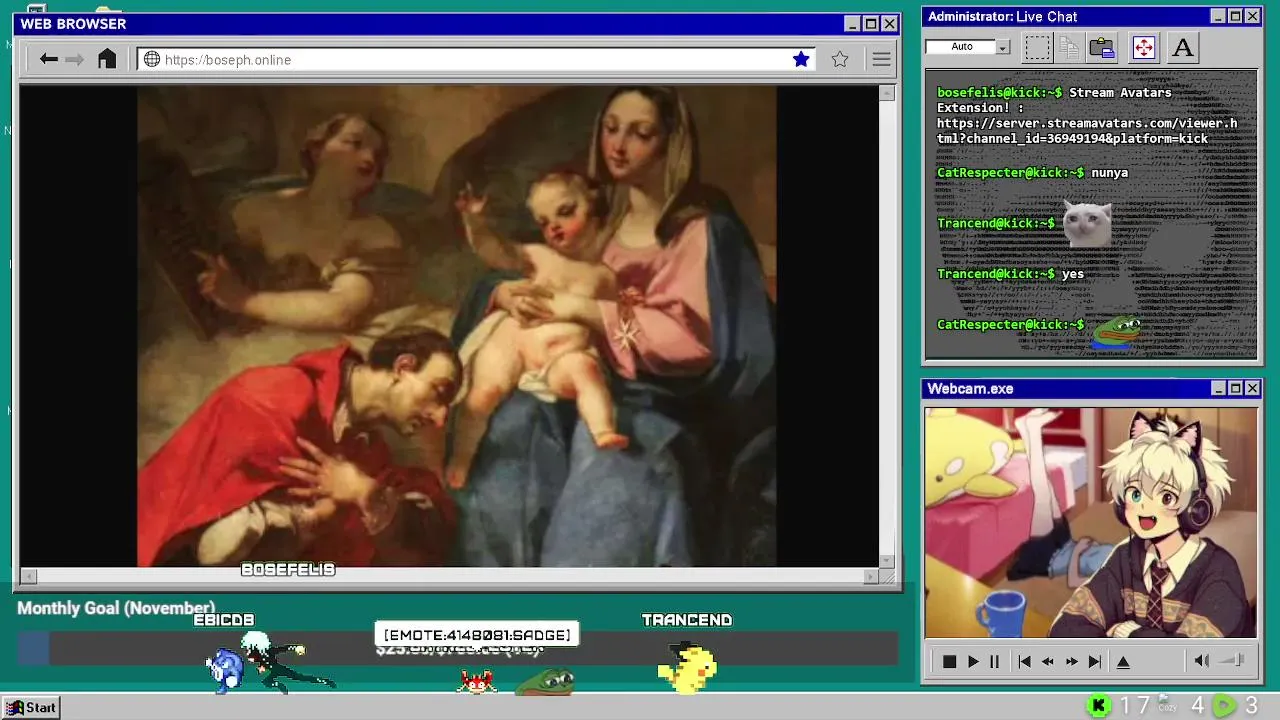1280x720 pixels.
Task: Open the browser home page
Action: click(107, 59)
